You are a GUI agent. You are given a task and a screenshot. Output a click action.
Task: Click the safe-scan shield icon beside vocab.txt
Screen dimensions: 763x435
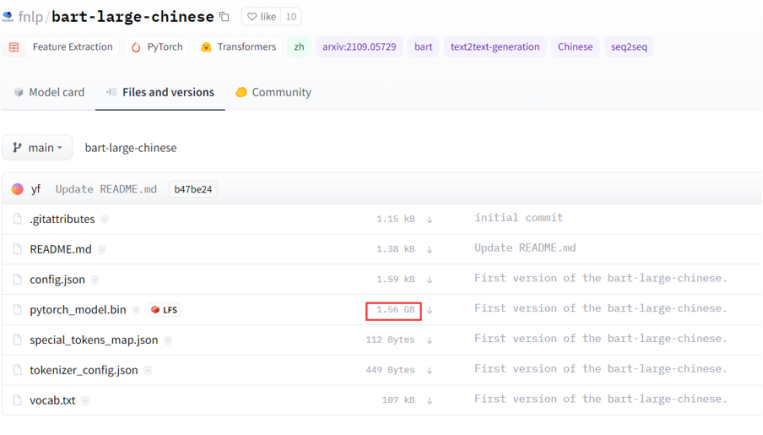coord(85,401)
